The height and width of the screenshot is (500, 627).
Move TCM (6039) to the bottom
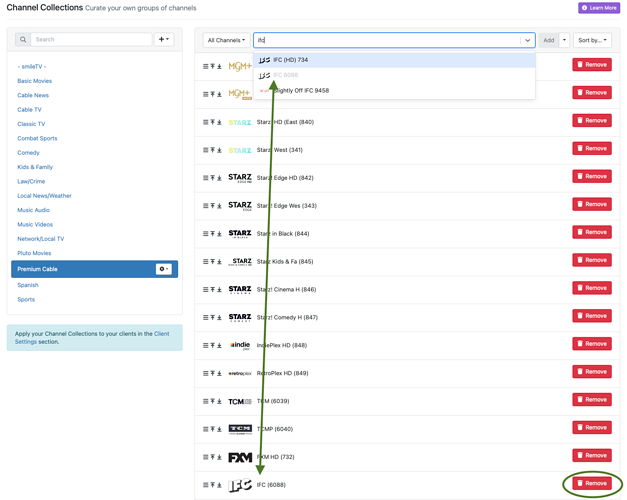220,401
